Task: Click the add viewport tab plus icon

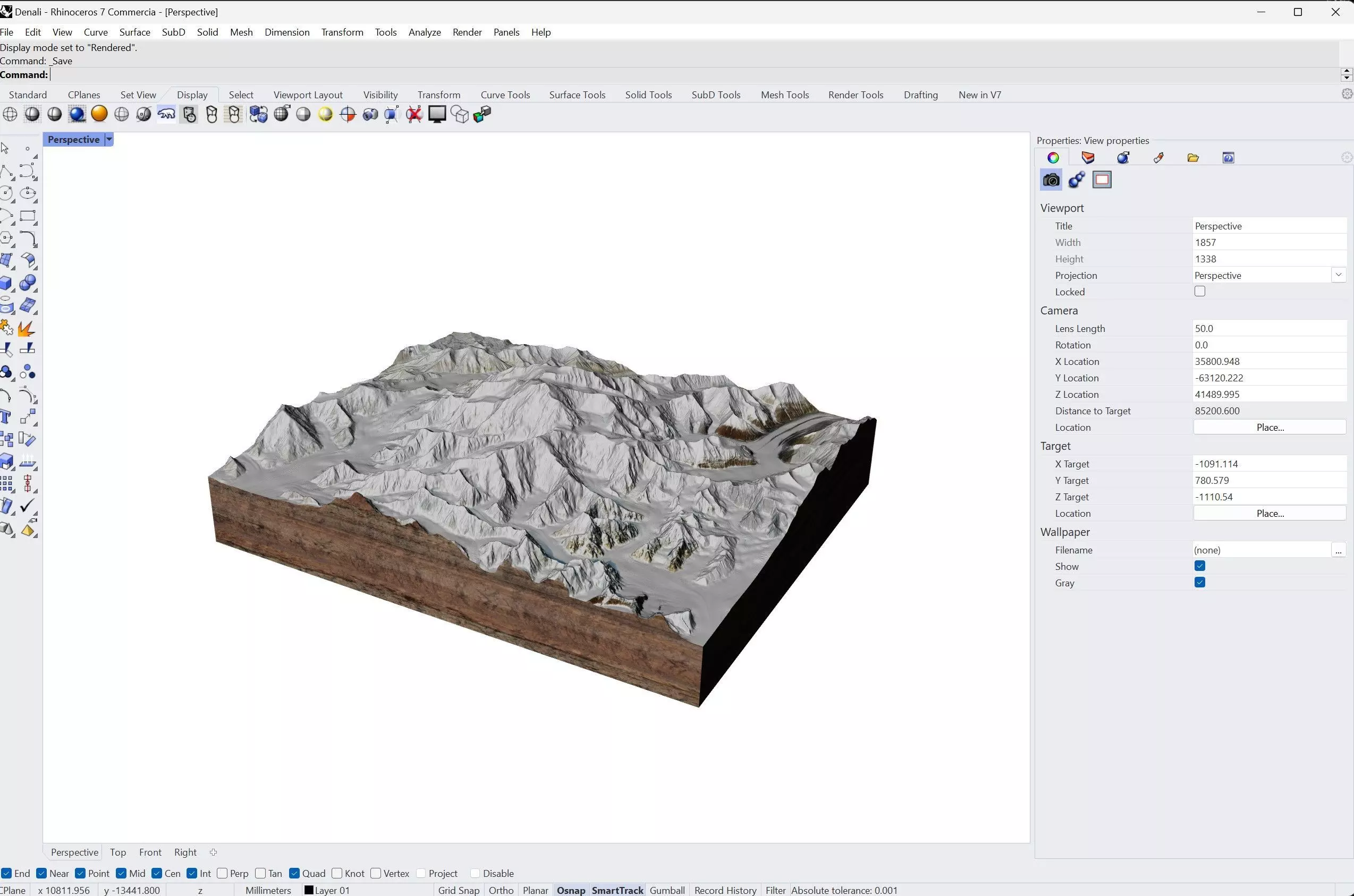Action: 213,852
